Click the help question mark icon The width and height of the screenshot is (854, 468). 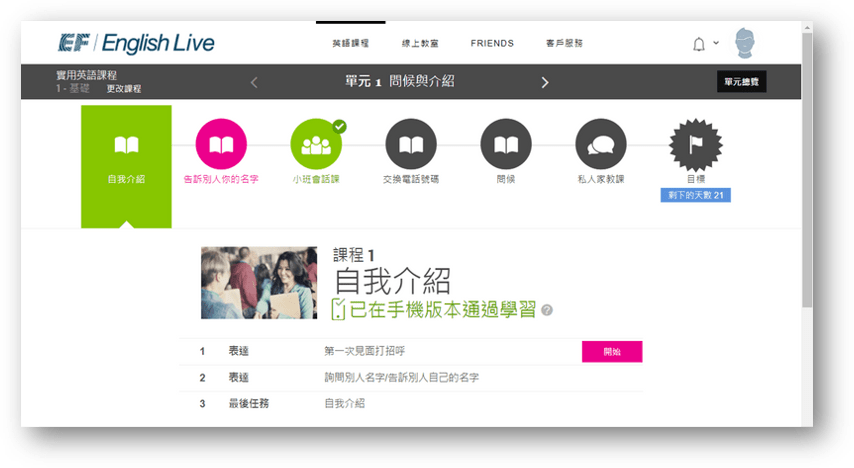click(547, 311)
